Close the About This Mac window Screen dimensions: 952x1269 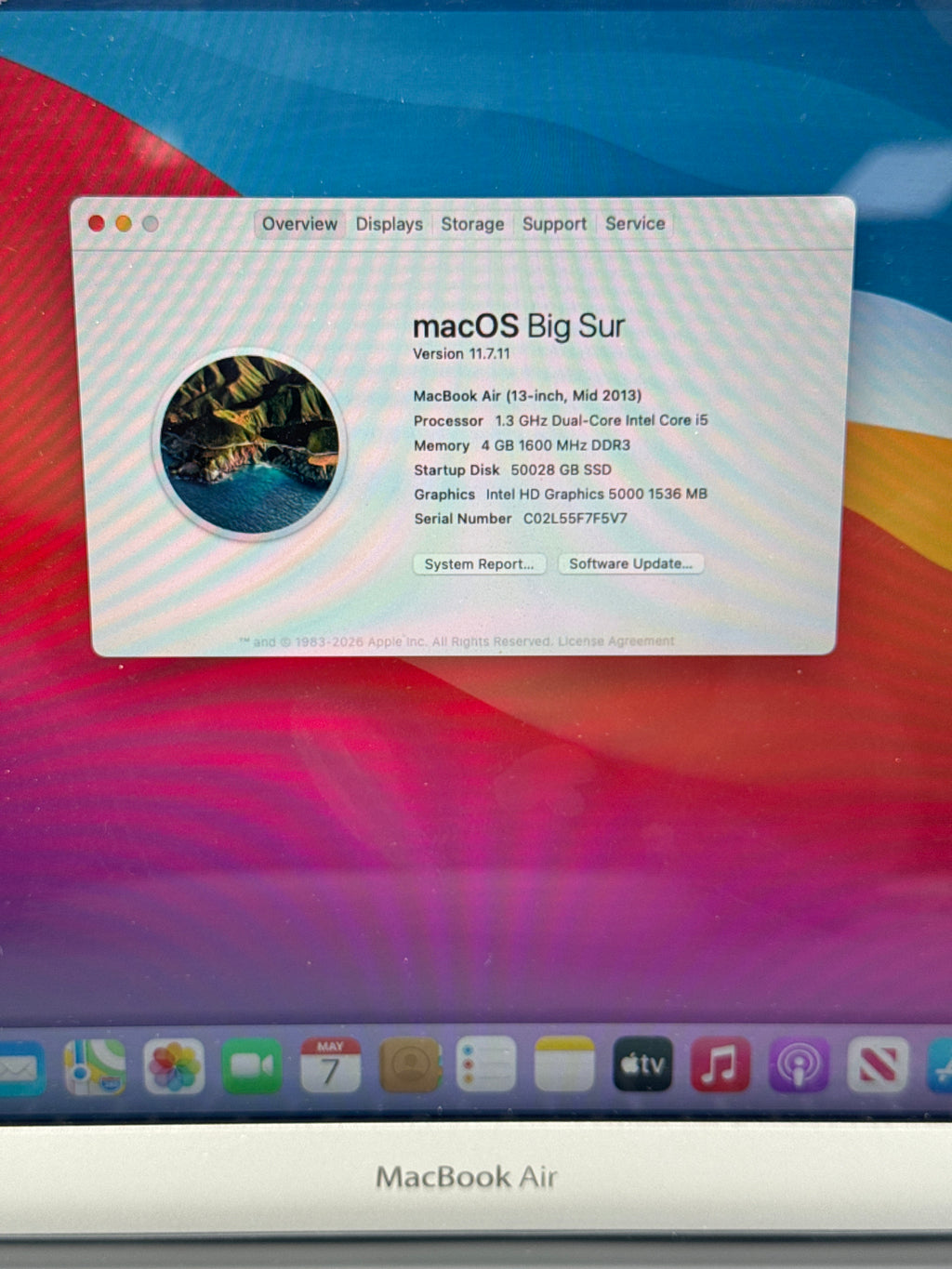coord(97,223)
